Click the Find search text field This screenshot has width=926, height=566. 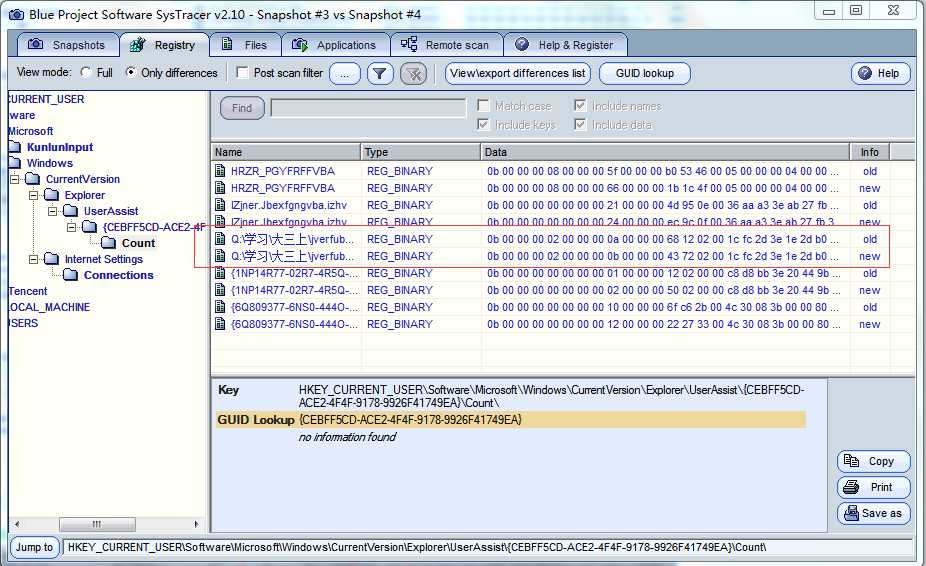point(368,108)
